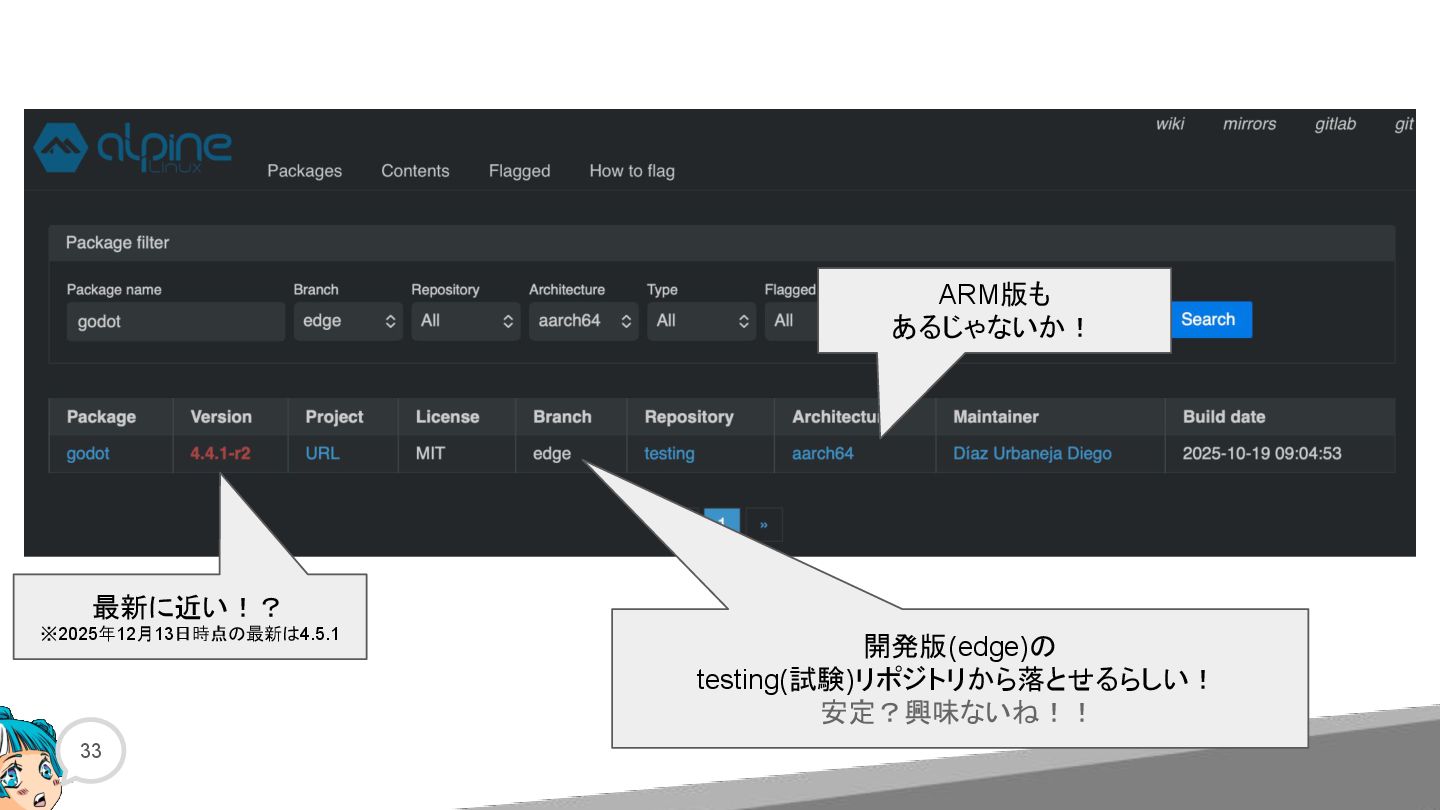Open the Packages menu item

(304, 171)
